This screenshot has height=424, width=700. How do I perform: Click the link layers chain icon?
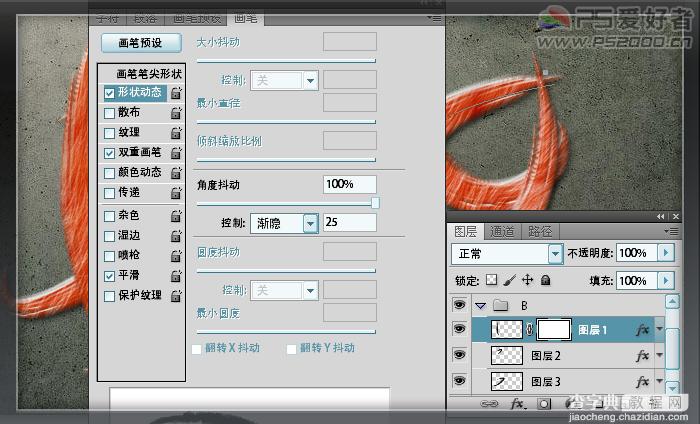point(489,403)
